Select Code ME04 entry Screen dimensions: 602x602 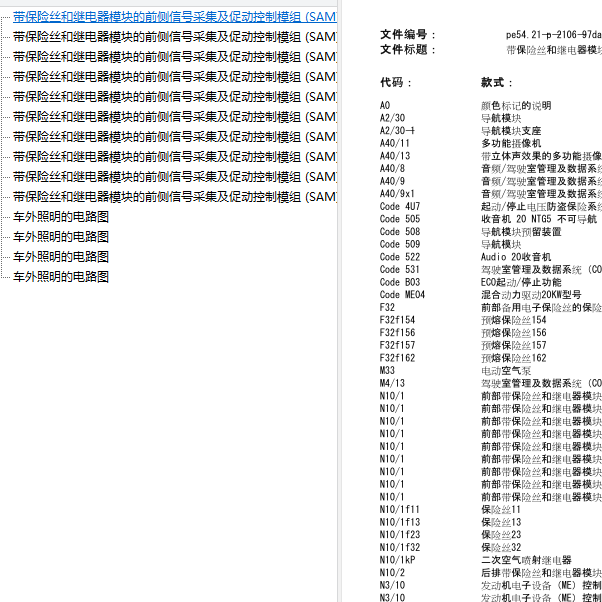click(402, 295)
